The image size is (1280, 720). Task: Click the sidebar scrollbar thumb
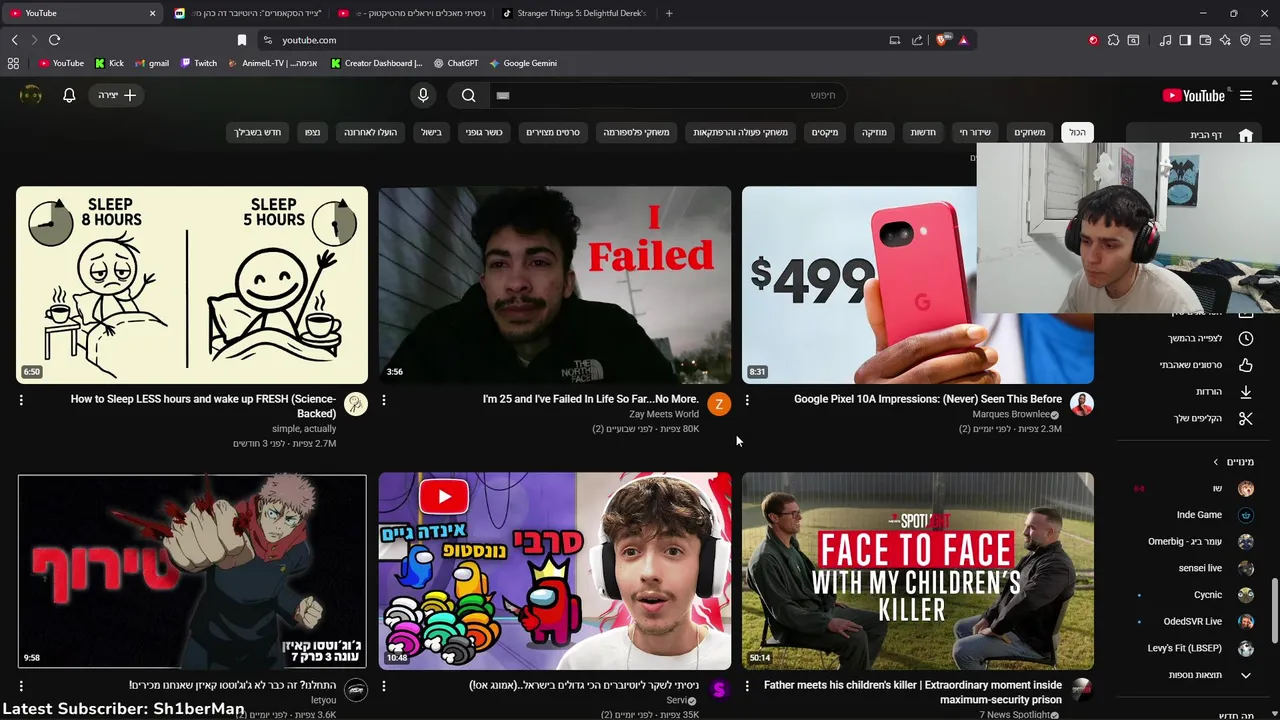tap(1274, 610)
